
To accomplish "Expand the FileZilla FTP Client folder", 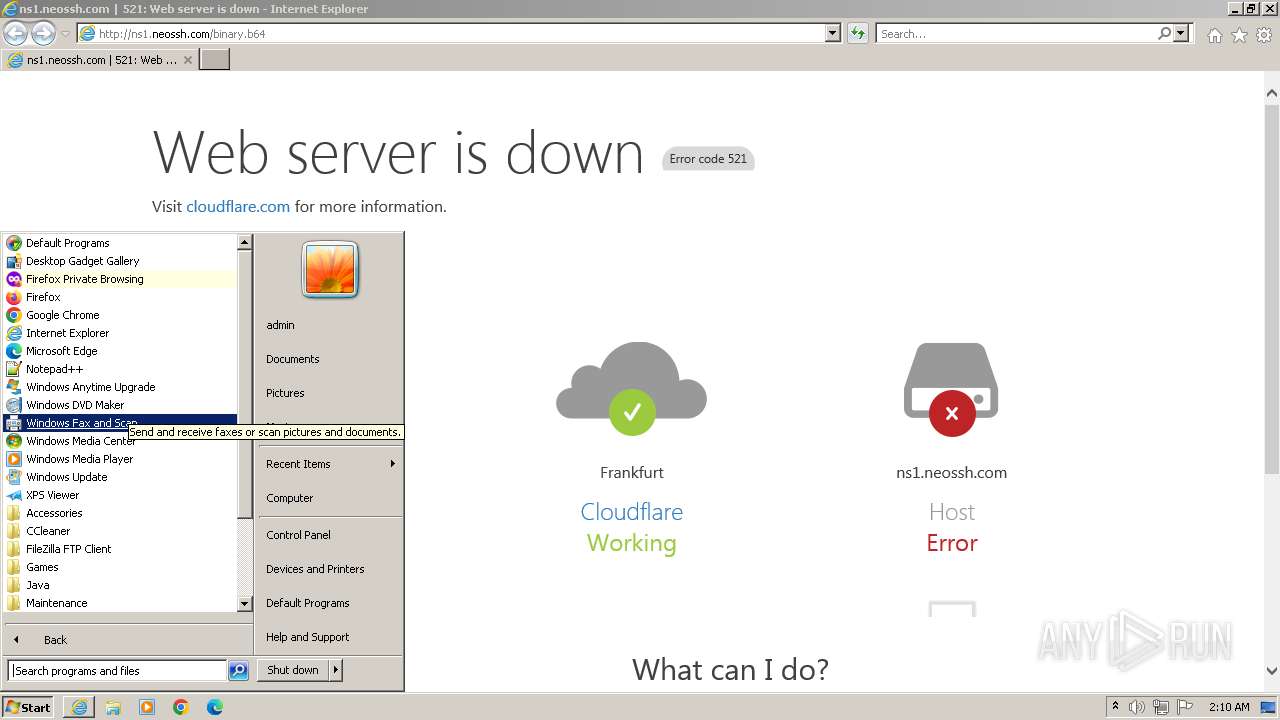I will click(120, 549).
